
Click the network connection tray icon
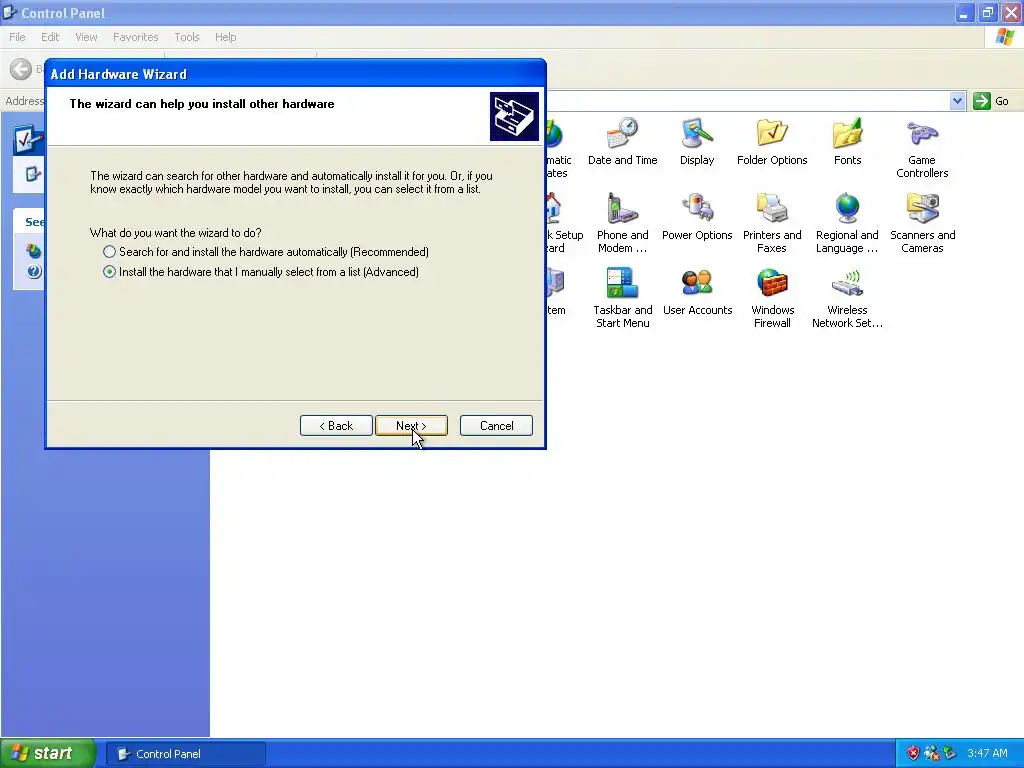(x=932, y=754)
